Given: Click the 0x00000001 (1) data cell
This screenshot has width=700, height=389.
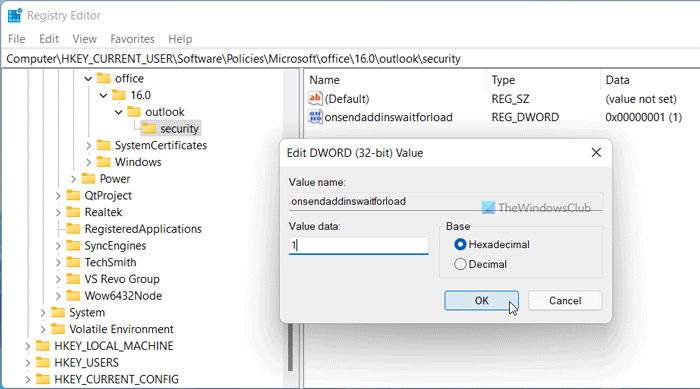Looking at the screenshot, I should [x=643, y=117].
